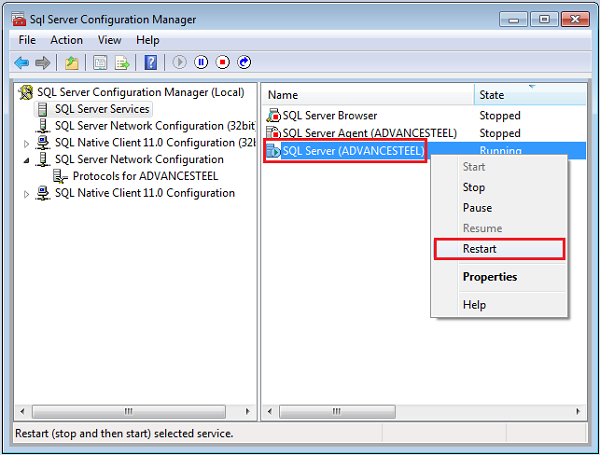
Task: Expand the bottom SQL Native Client 11.0 Configuration node
Action: pyautogui.click(x=26, y=194)
